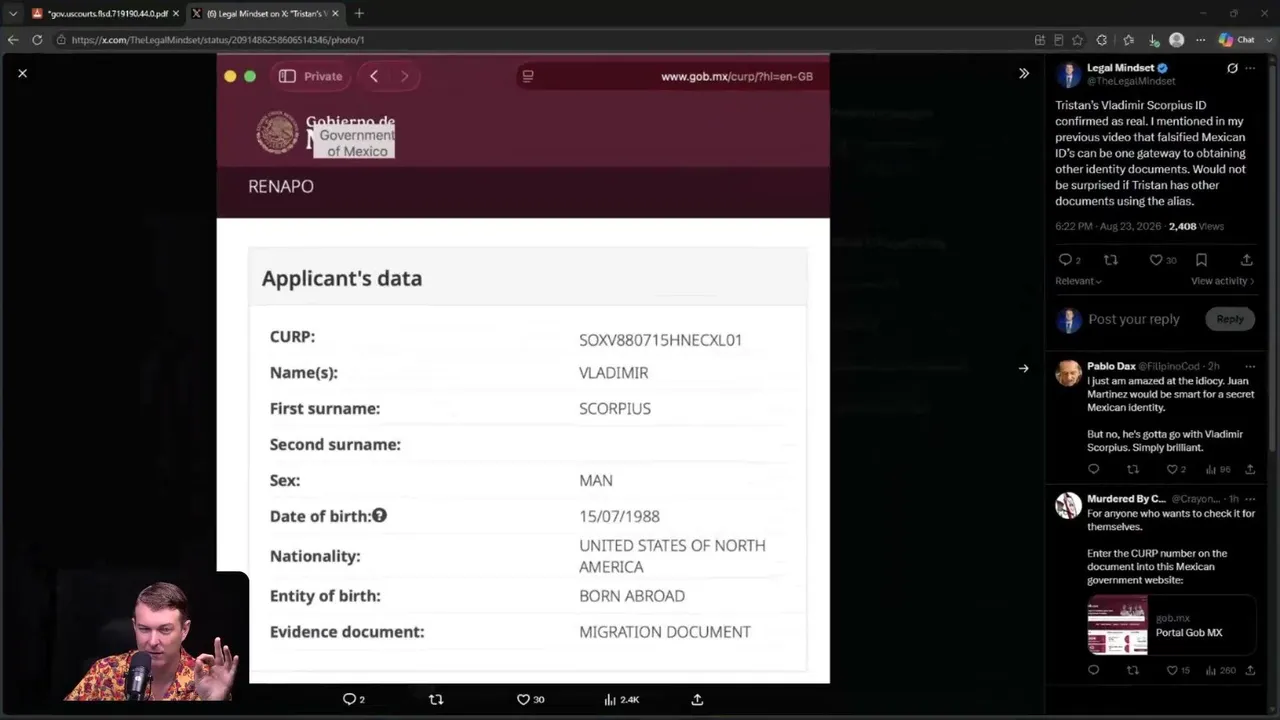Share Legal Mindset's post from the sidebar
This screenshot has width=1280, height=720.
[x=1247, y=260]
